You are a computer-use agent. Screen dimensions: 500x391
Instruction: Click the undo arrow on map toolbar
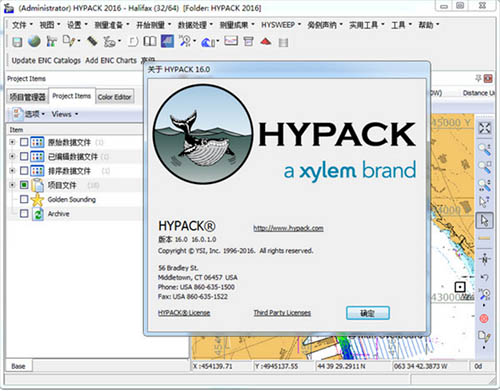[484, 277]
